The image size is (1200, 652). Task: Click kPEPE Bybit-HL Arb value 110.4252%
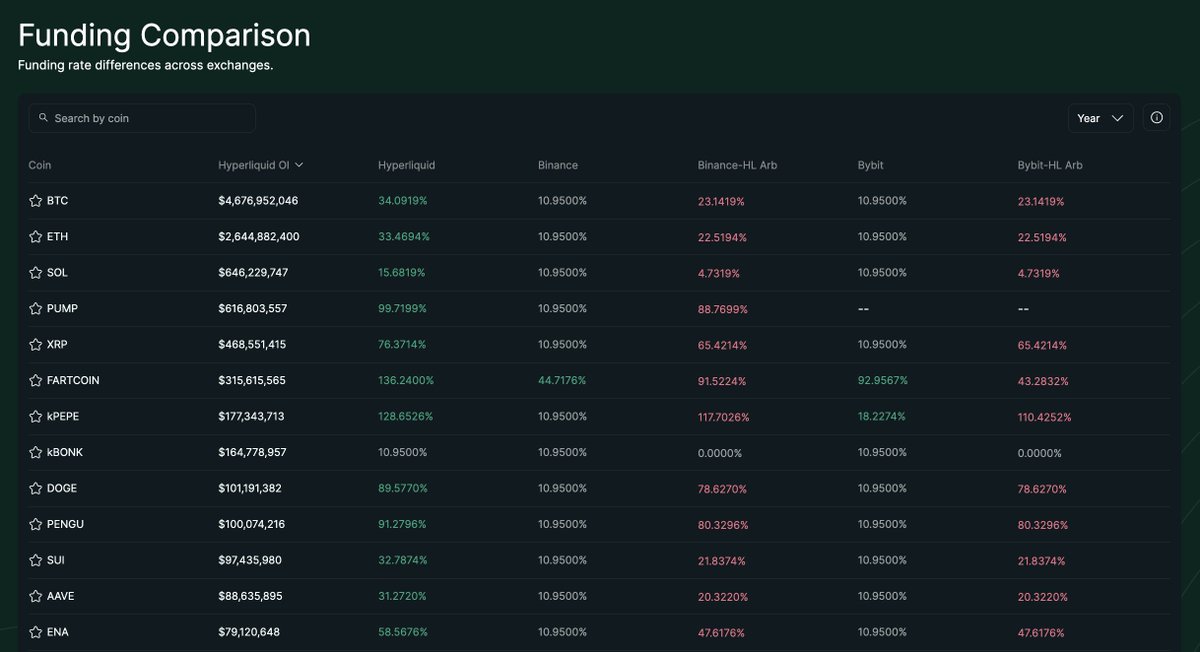(1045, 417)
